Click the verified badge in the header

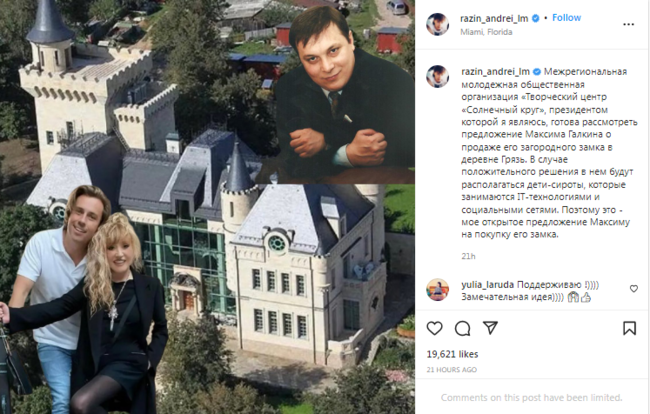(535, 18)
